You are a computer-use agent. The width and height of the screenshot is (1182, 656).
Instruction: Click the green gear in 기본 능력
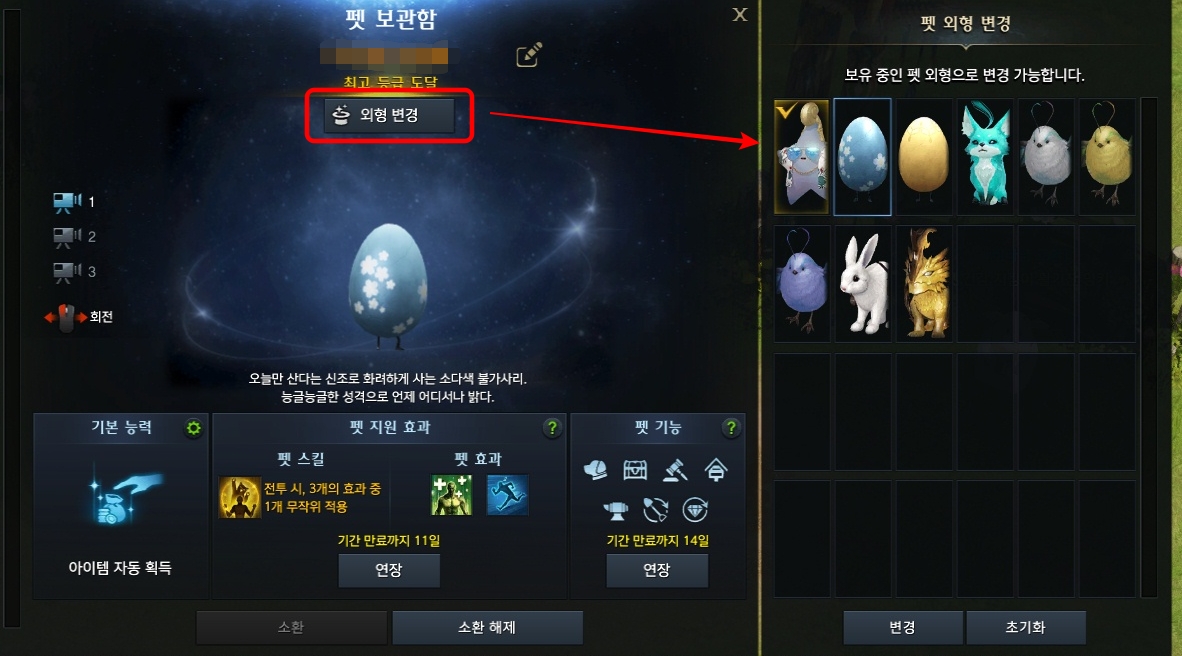coord(194,428)
